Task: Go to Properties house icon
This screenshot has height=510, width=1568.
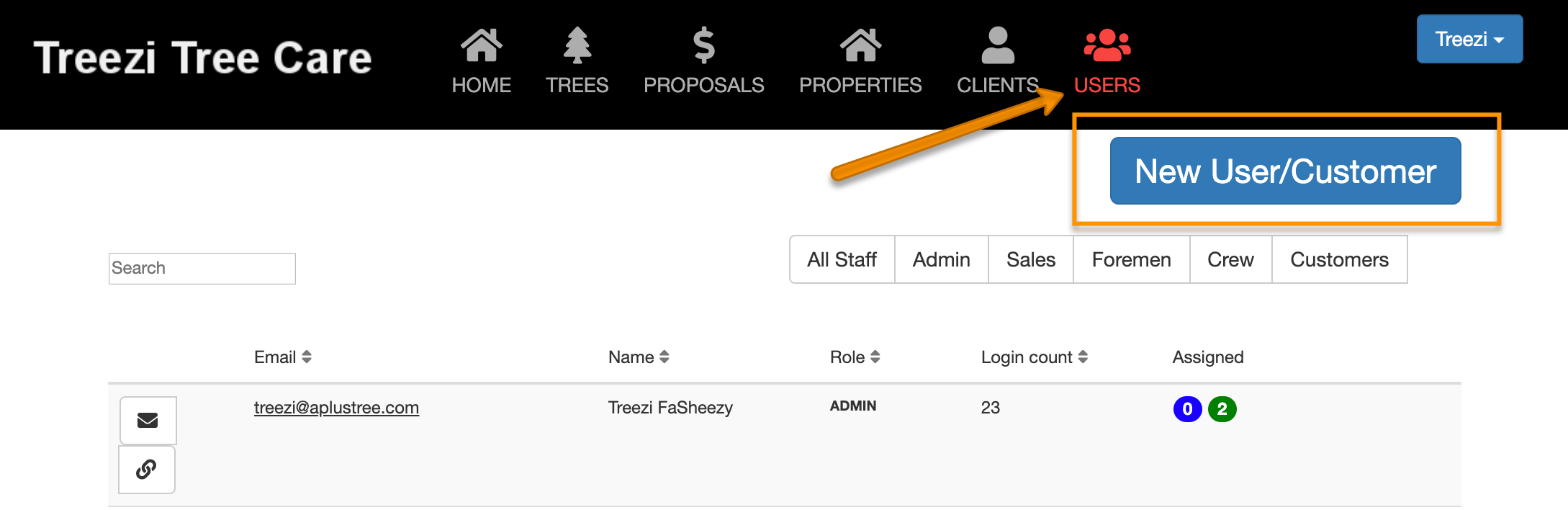Action: [860, 45]
